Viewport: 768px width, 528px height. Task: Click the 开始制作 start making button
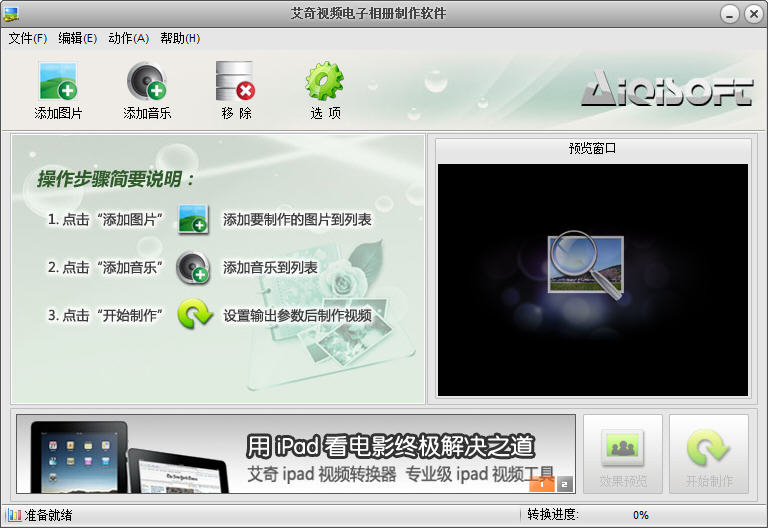709,454
